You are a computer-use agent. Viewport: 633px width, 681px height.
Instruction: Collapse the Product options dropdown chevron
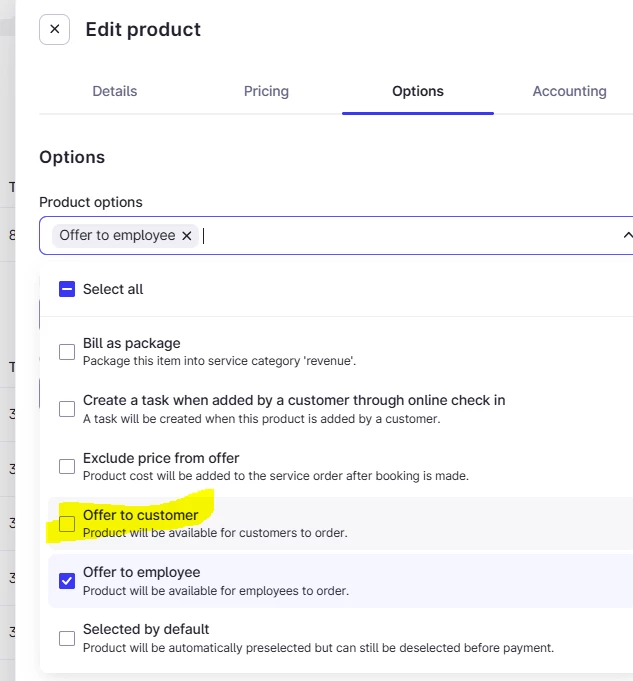[x=627, y=235]
